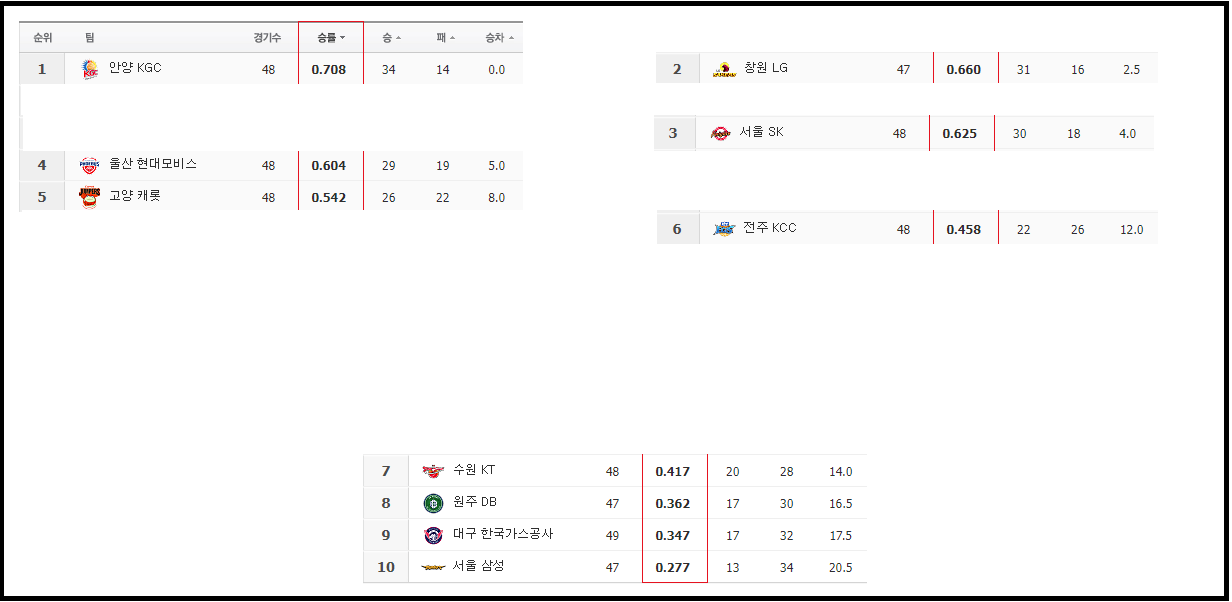Click the 전주 KCC team logo

[724, 229]
